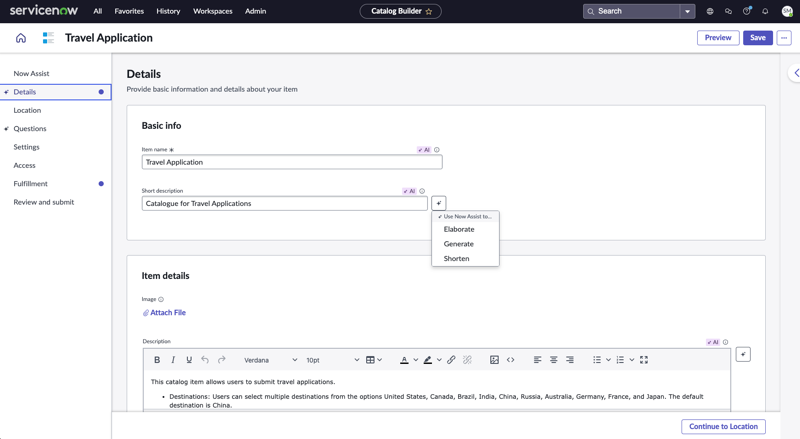The image size is (800, 439).
Task: Align text right in the editor
Action: pyautogui.click(x=570, y=360)
